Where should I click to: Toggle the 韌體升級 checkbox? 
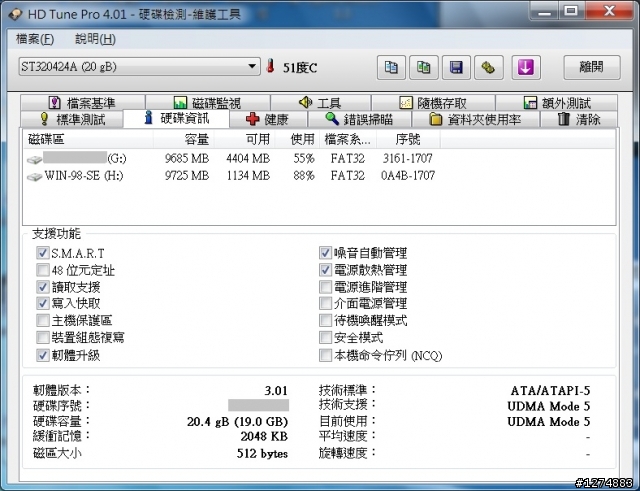pyautogui.click(x=42, y=355)
